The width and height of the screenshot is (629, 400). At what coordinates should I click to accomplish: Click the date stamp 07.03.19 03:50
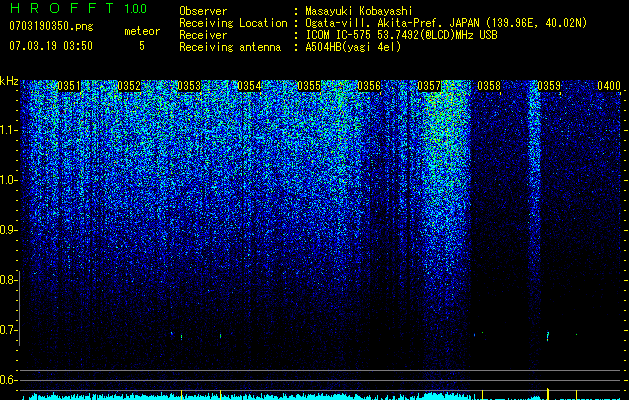[x=51, y=46]
